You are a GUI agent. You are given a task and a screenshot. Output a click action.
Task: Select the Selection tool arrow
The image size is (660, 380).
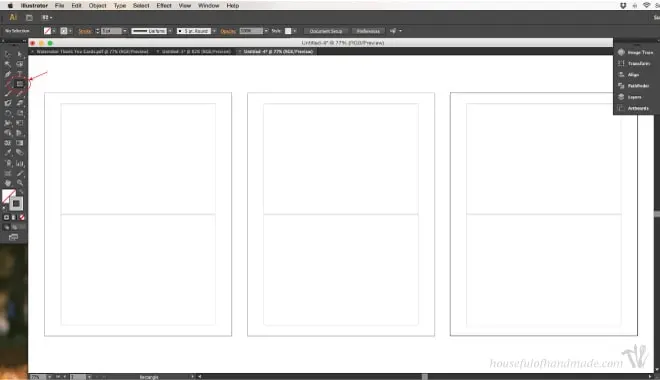8,54
